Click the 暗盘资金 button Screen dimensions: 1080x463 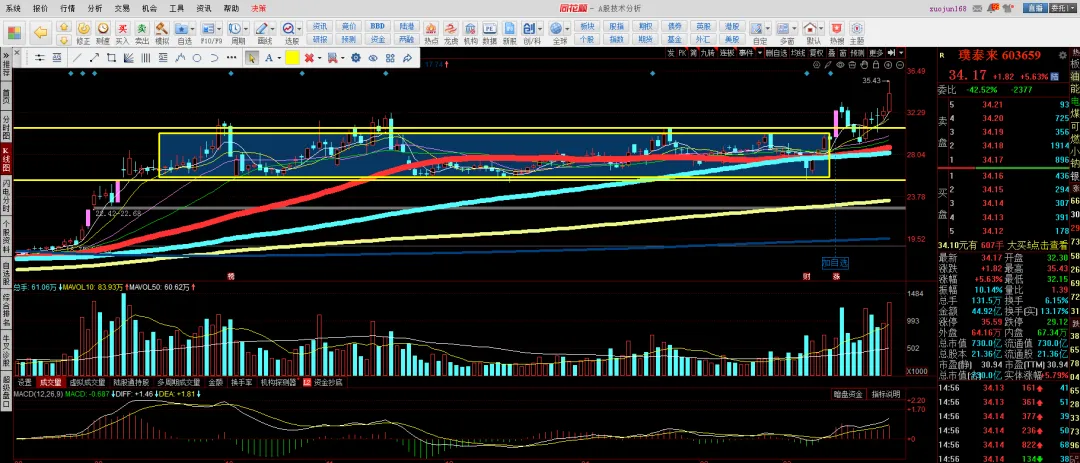(848, 394)
